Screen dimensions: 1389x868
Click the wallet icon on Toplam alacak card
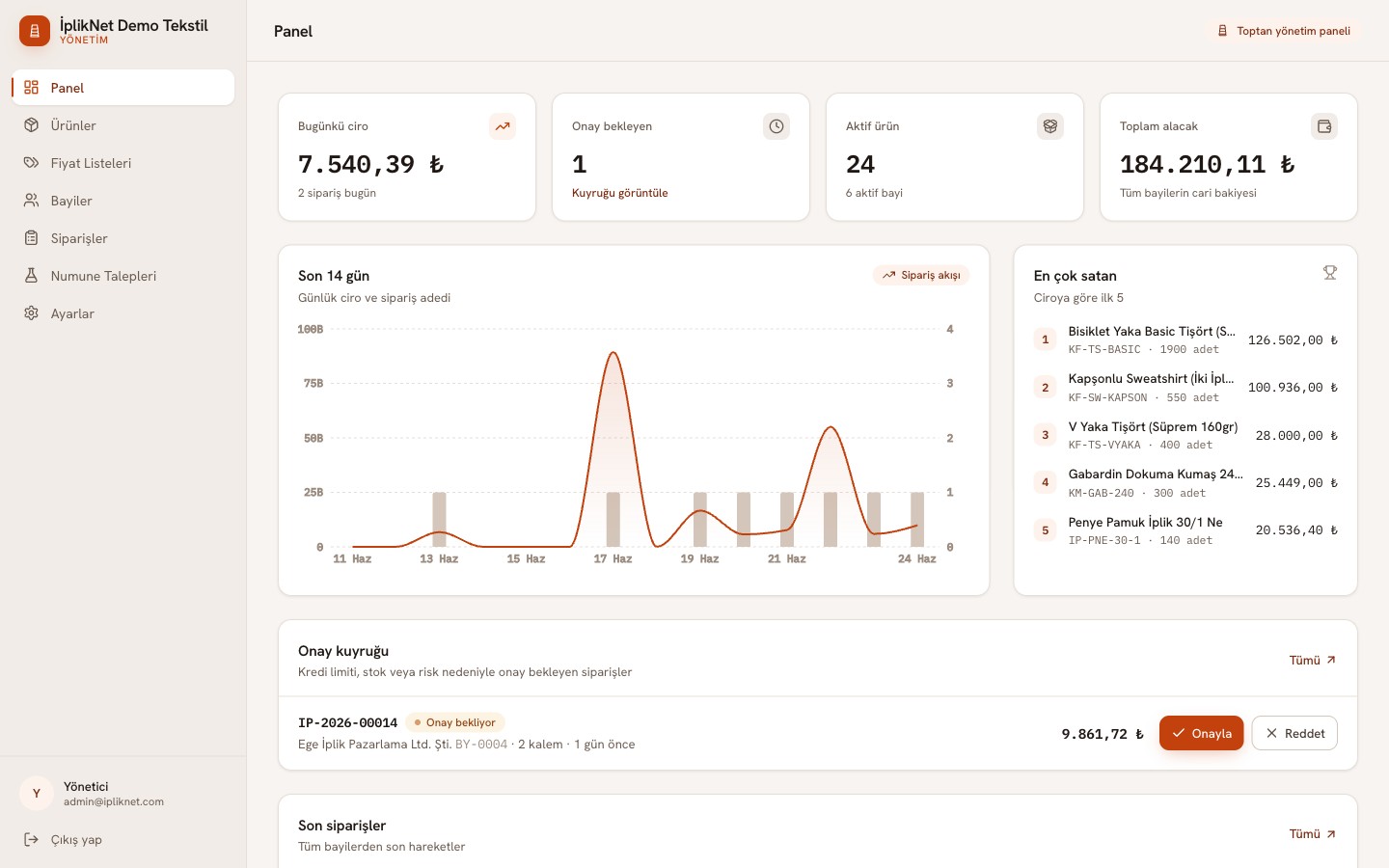click(1324, 126)
